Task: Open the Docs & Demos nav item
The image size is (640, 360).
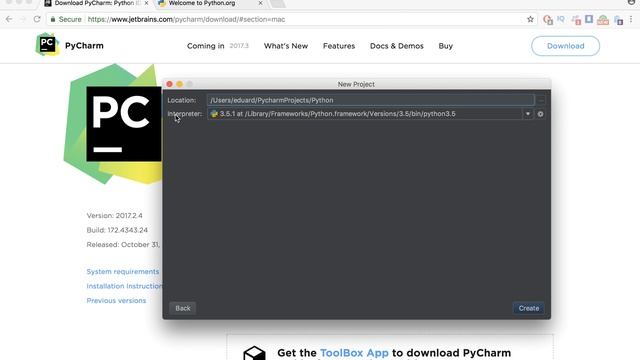Action: pyautogui.click(x=397, y=46)
